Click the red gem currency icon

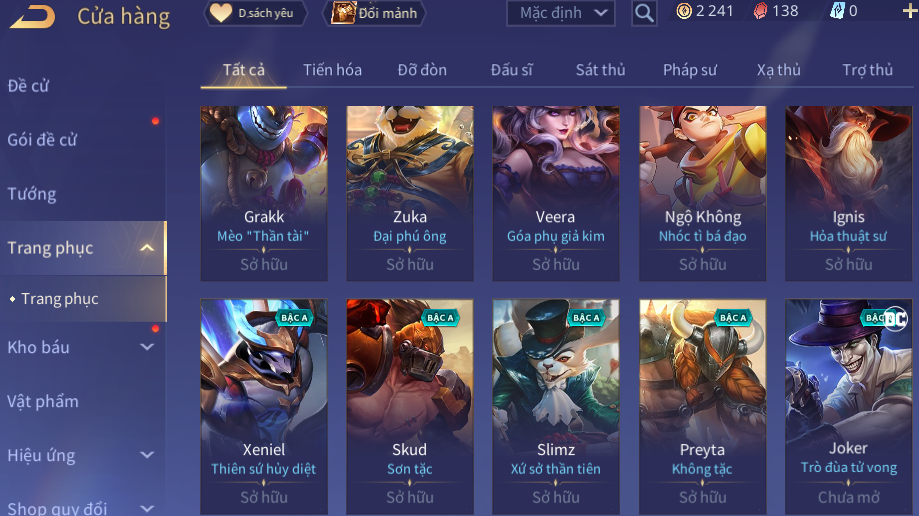tap(760, 11)
